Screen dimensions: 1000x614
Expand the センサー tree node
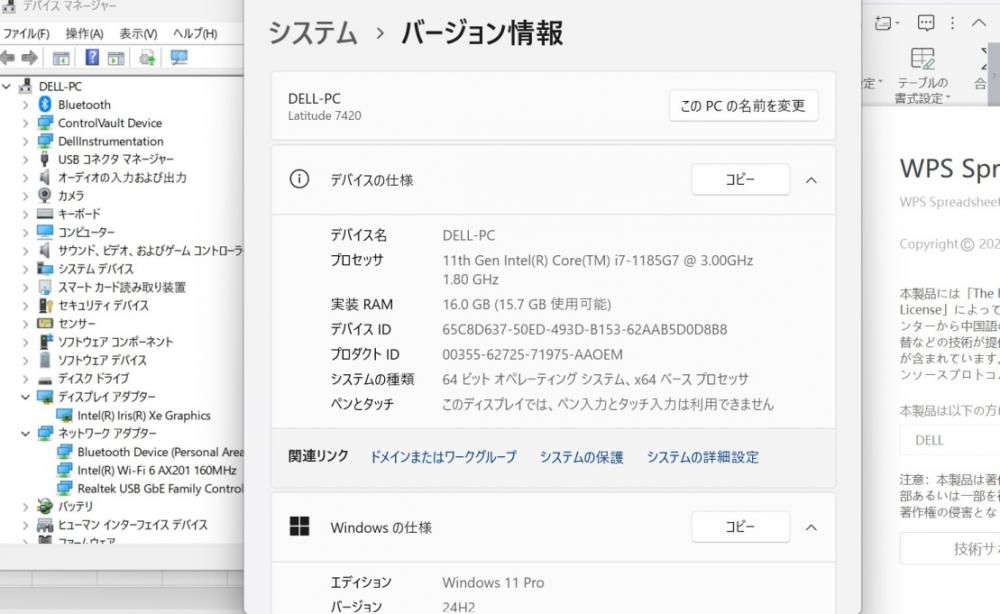(26, 324)
